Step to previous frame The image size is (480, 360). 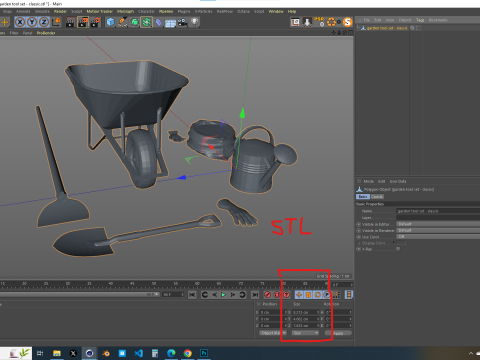point(214,295)
